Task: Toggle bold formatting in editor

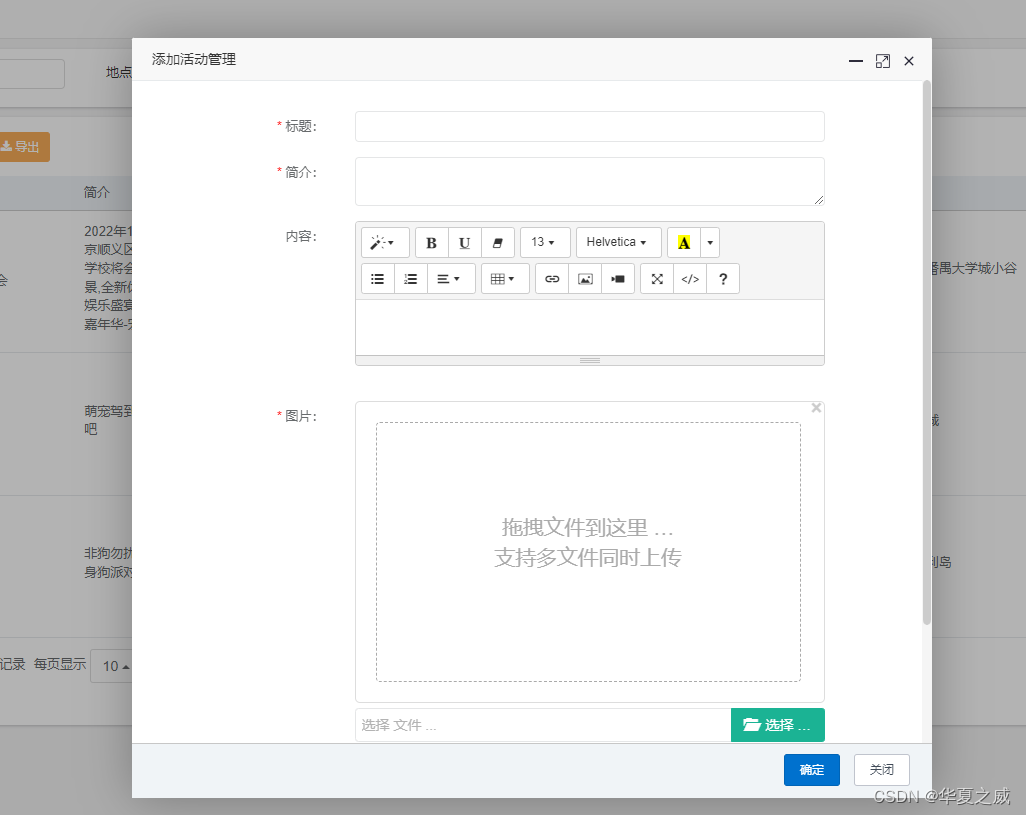Action: tap(431, 243)
